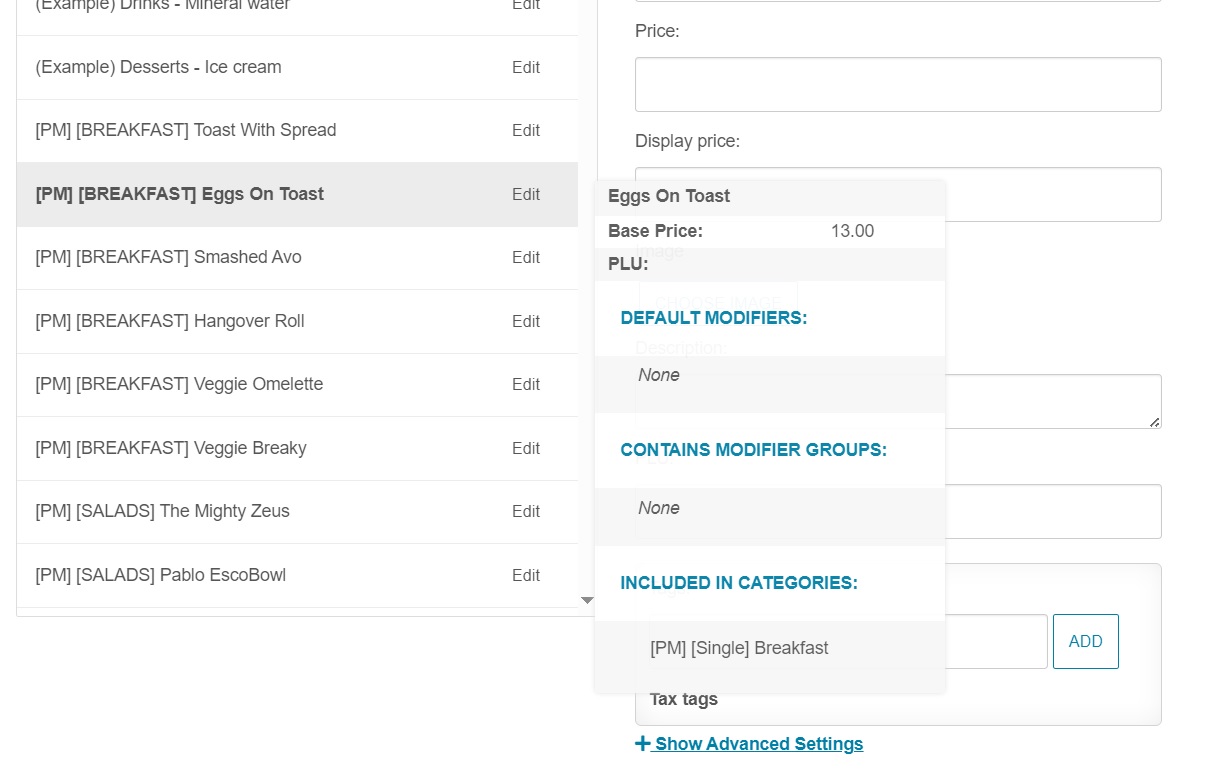The height and width of the screenshot is (769, 1218).
Task: Focus the Display price field
Action: tap(1050, 194)
